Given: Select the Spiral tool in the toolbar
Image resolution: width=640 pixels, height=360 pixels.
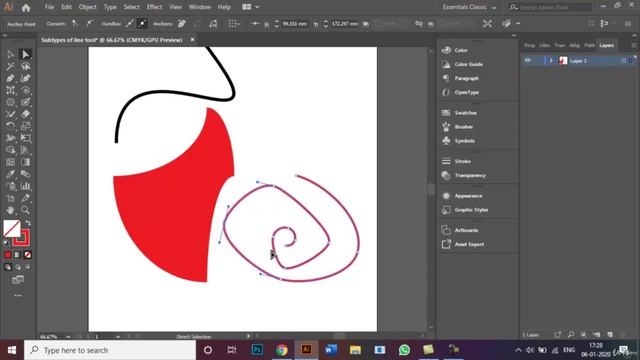Looking at the screenshot, I should (x=25, y=90).
